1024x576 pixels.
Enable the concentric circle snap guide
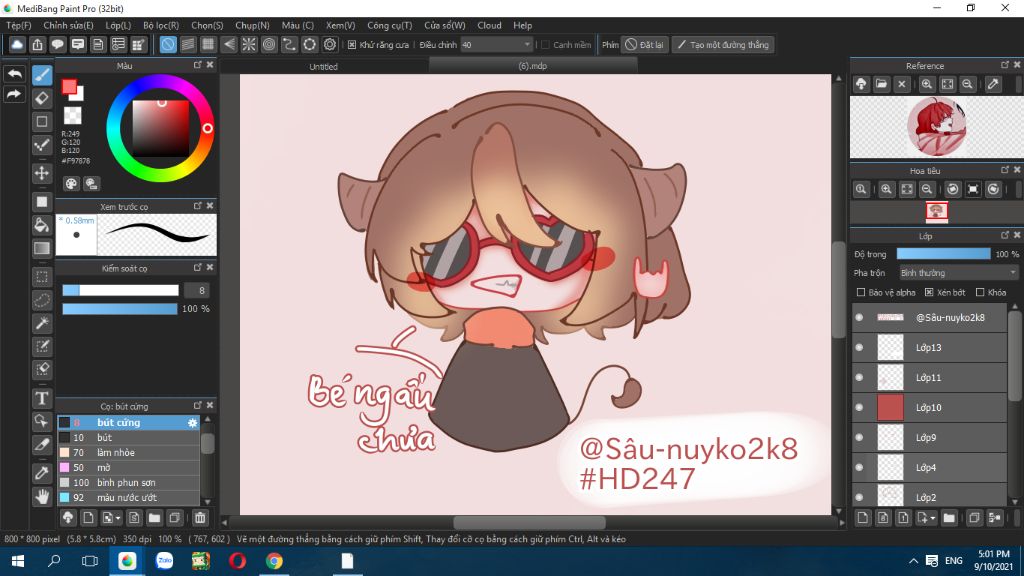(x=269, y=44)
